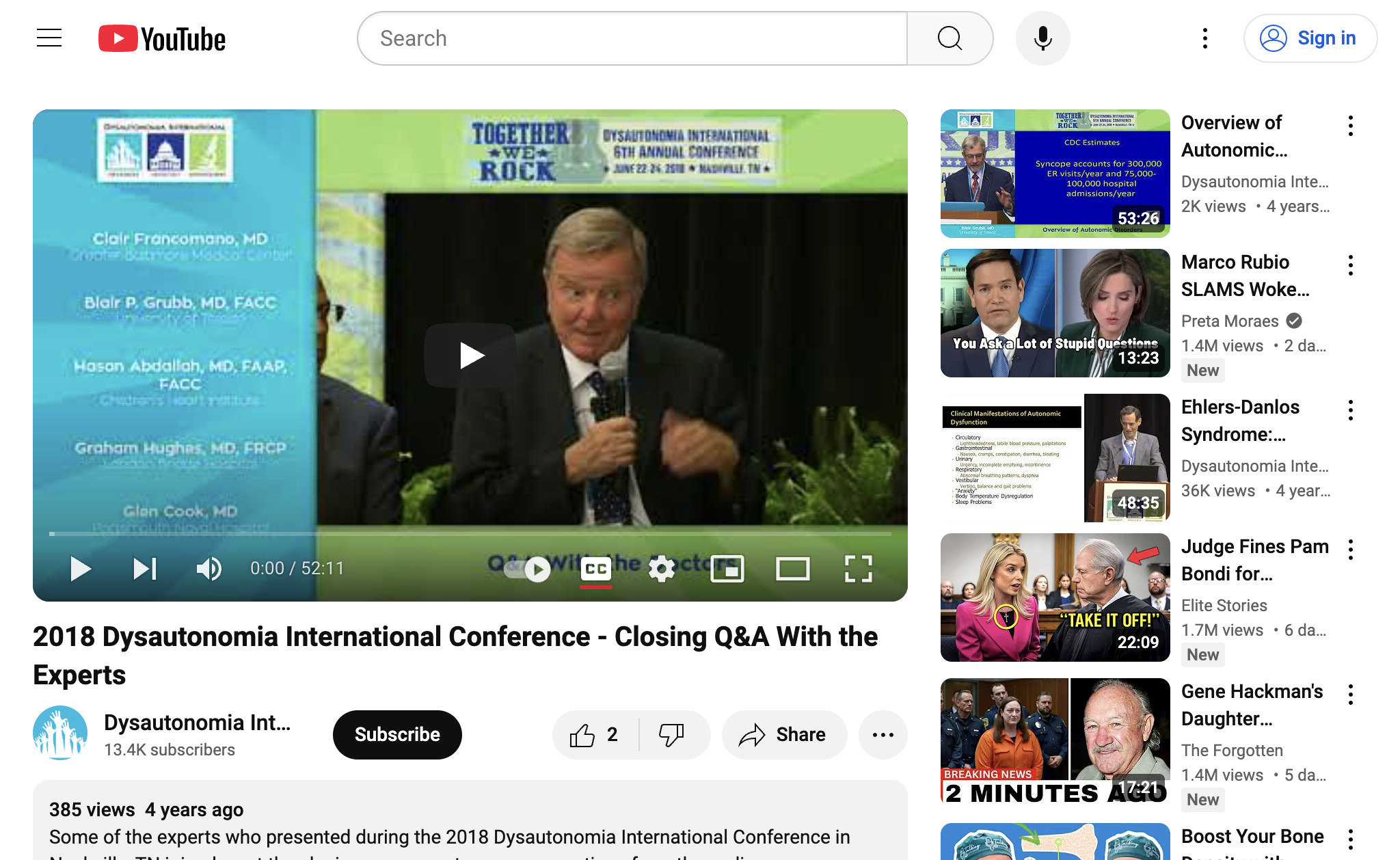1400x860 pixels.
Task: Click the Sign in button
Action: click(1310, 38)
